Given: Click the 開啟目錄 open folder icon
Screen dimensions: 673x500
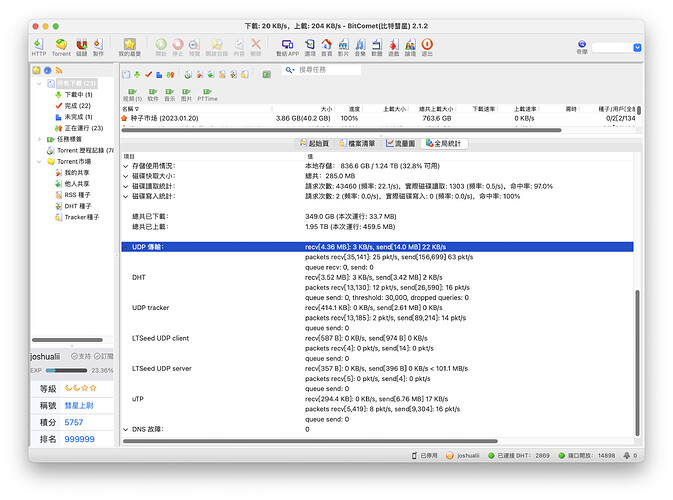Looking at the screenshot, I should [x=217, y=47].
